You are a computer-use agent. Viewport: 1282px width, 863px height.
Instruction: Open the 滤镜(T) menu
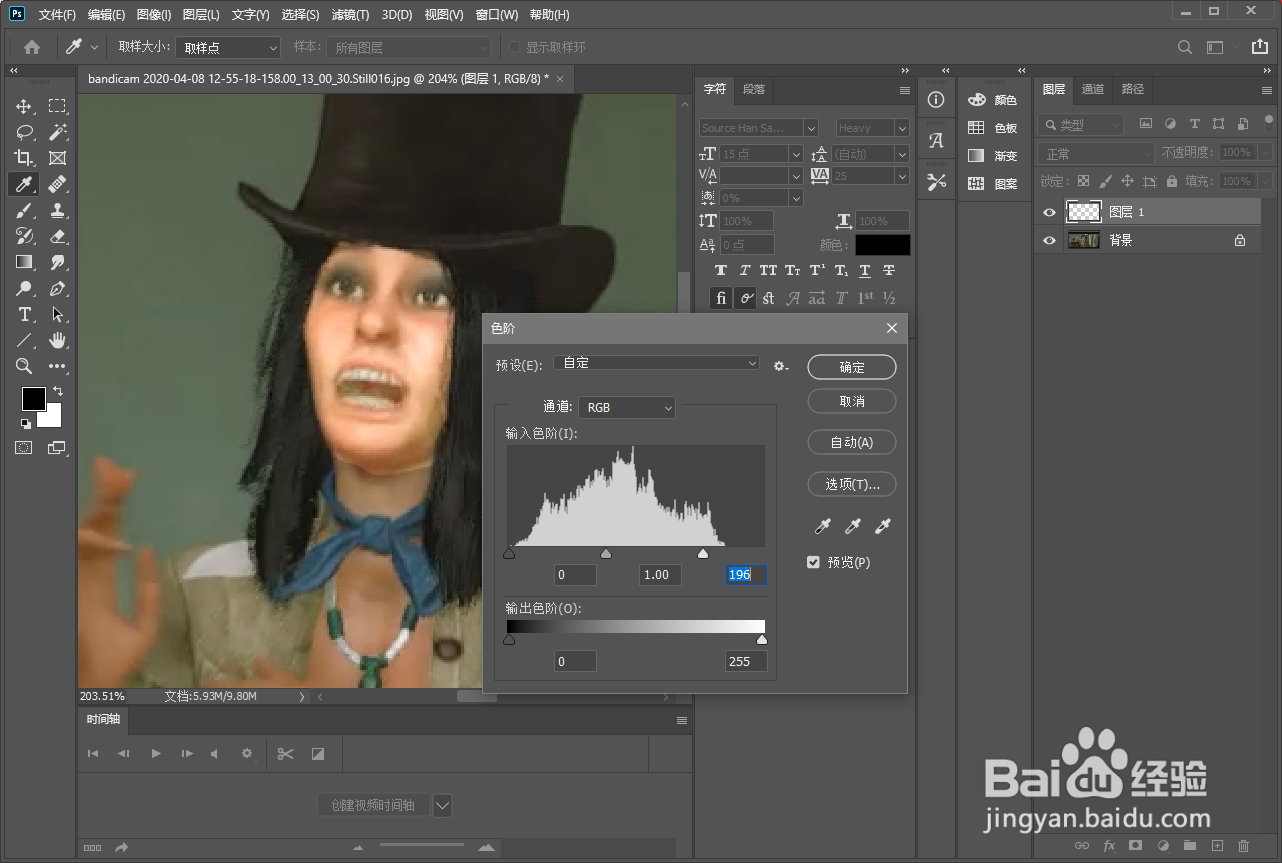[350, 15]
